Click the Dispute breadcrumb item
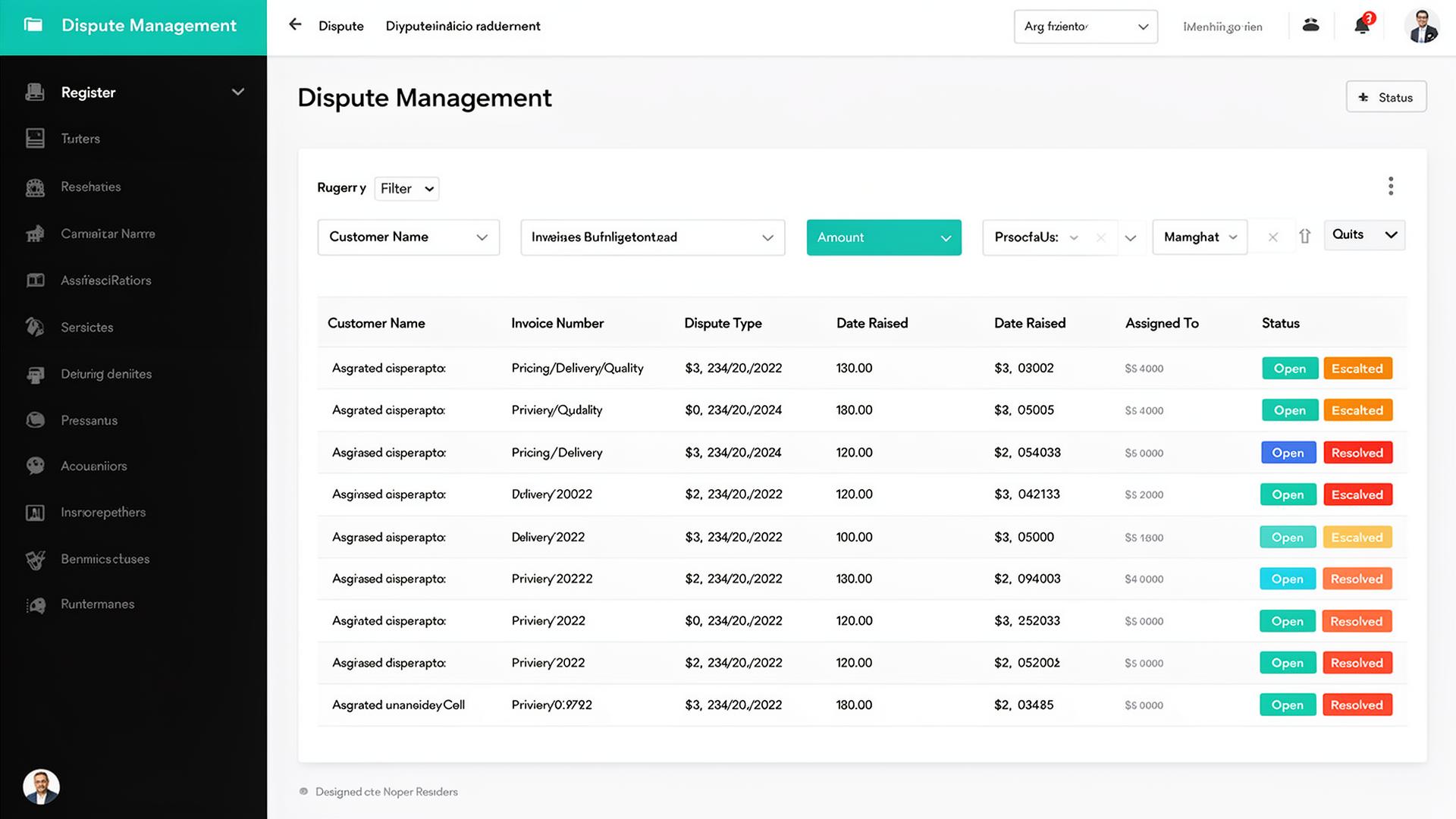 (341, 26)
